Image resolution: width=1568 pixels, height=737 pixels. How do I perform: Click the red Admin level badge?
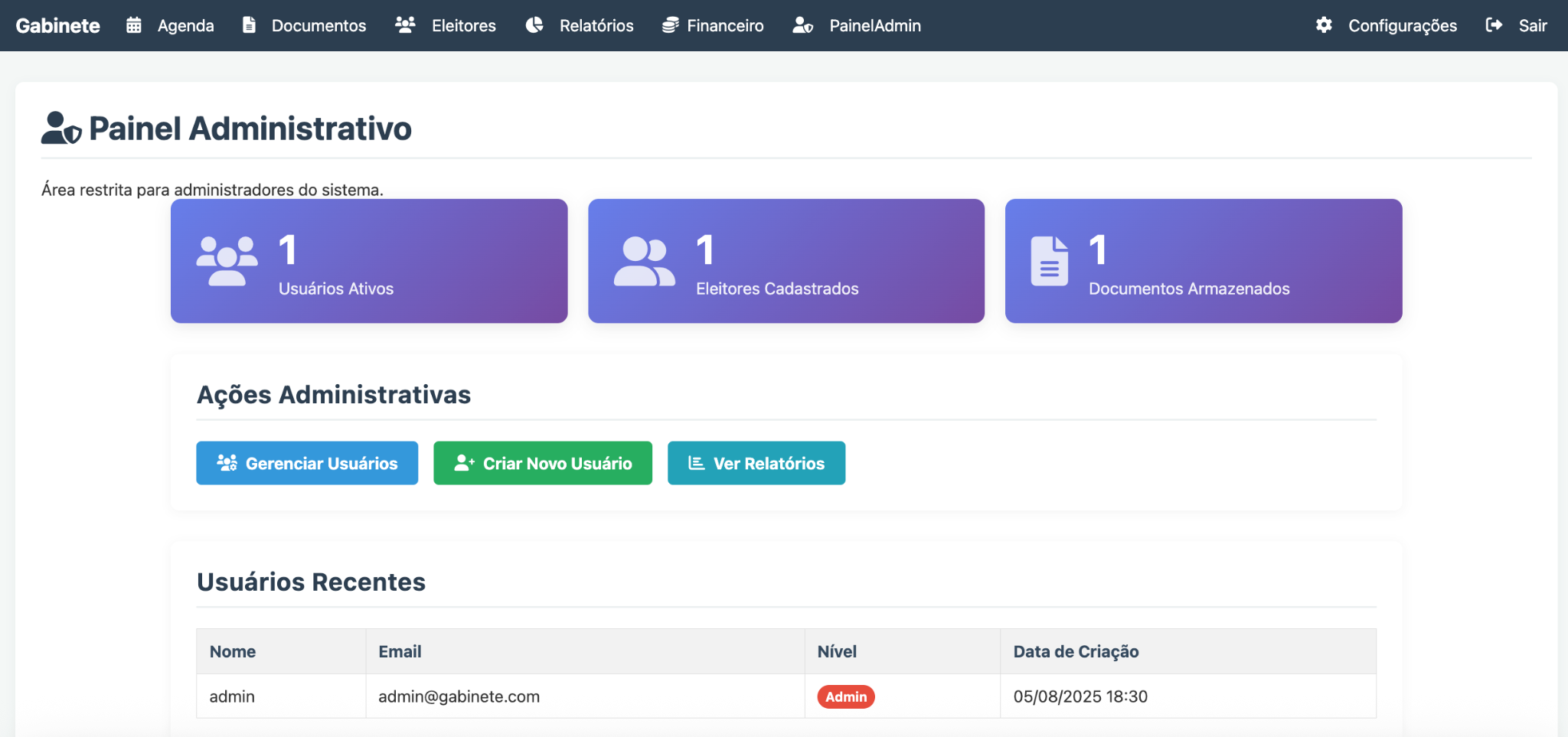tap(846, 696)
